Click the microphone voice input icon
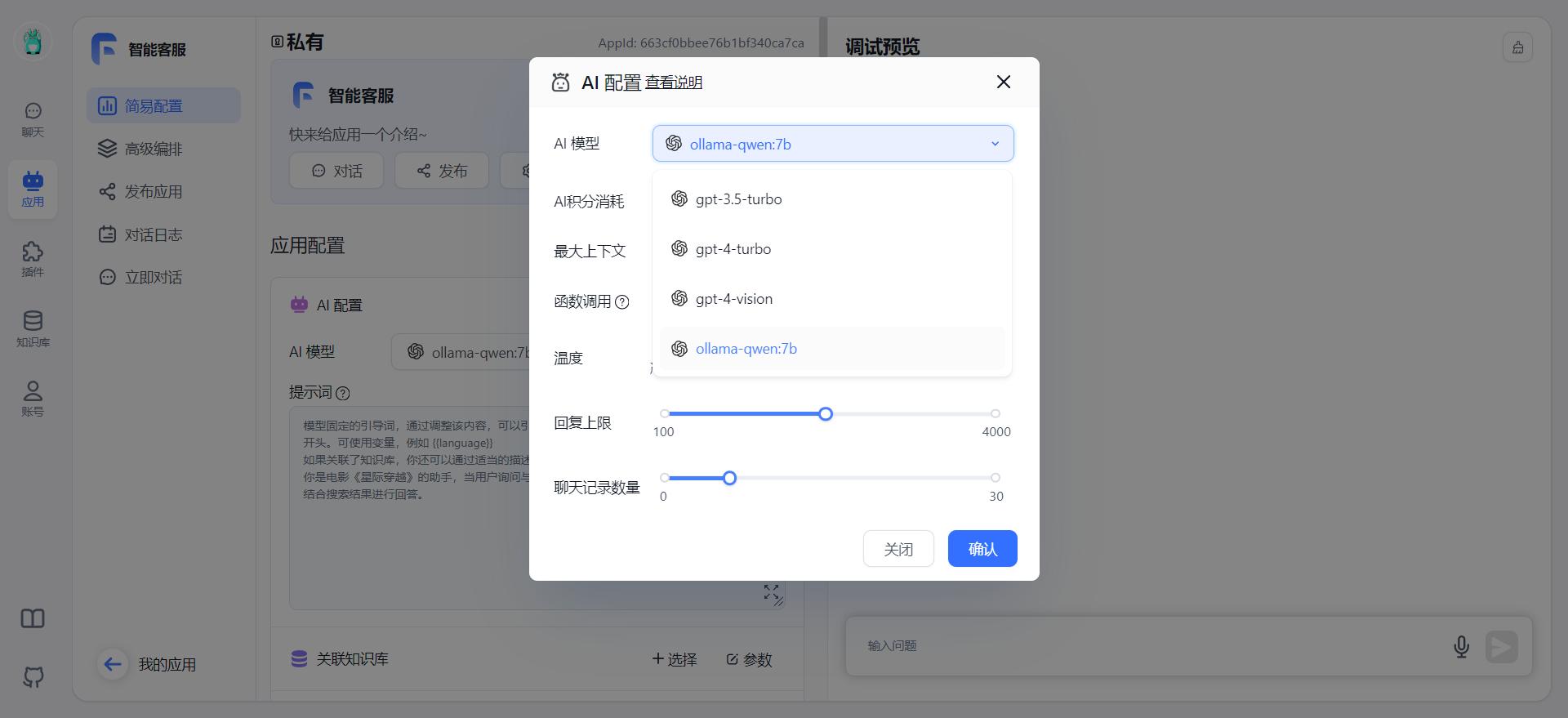1568x718 pixels. point(1461,647)
